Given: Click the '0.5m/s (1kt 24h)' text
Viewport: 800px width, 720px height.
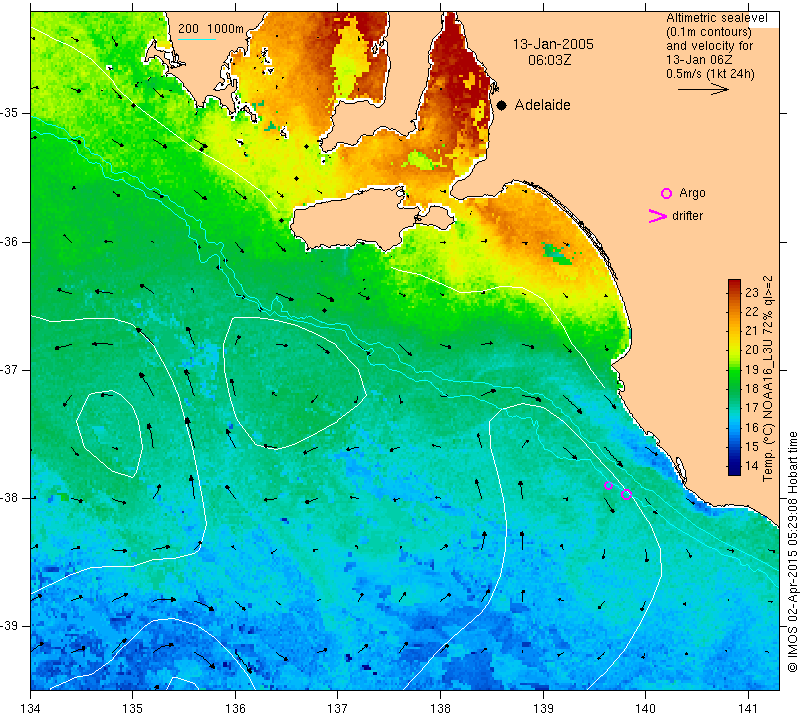Looking at the screenshot, I should pos(710,74).
